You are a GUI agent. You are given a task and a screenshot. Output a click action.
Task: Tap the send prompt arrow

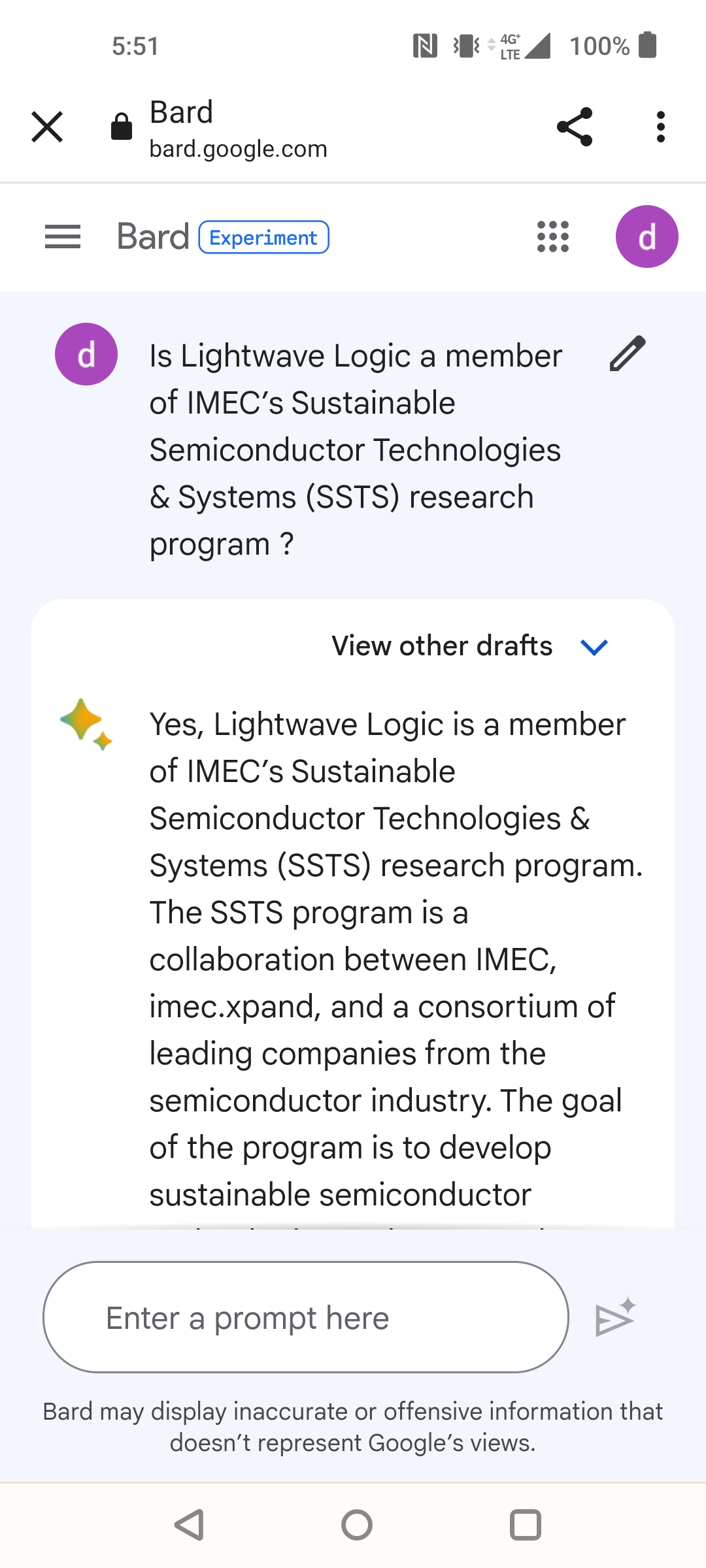click(x=616, y=1317)
